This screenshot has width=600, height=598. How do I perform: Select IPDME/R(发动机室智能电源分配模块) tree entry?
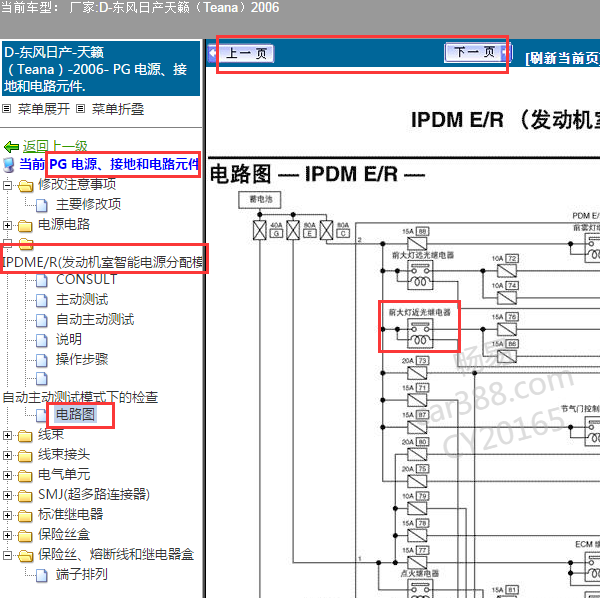[x=103, y=262]
